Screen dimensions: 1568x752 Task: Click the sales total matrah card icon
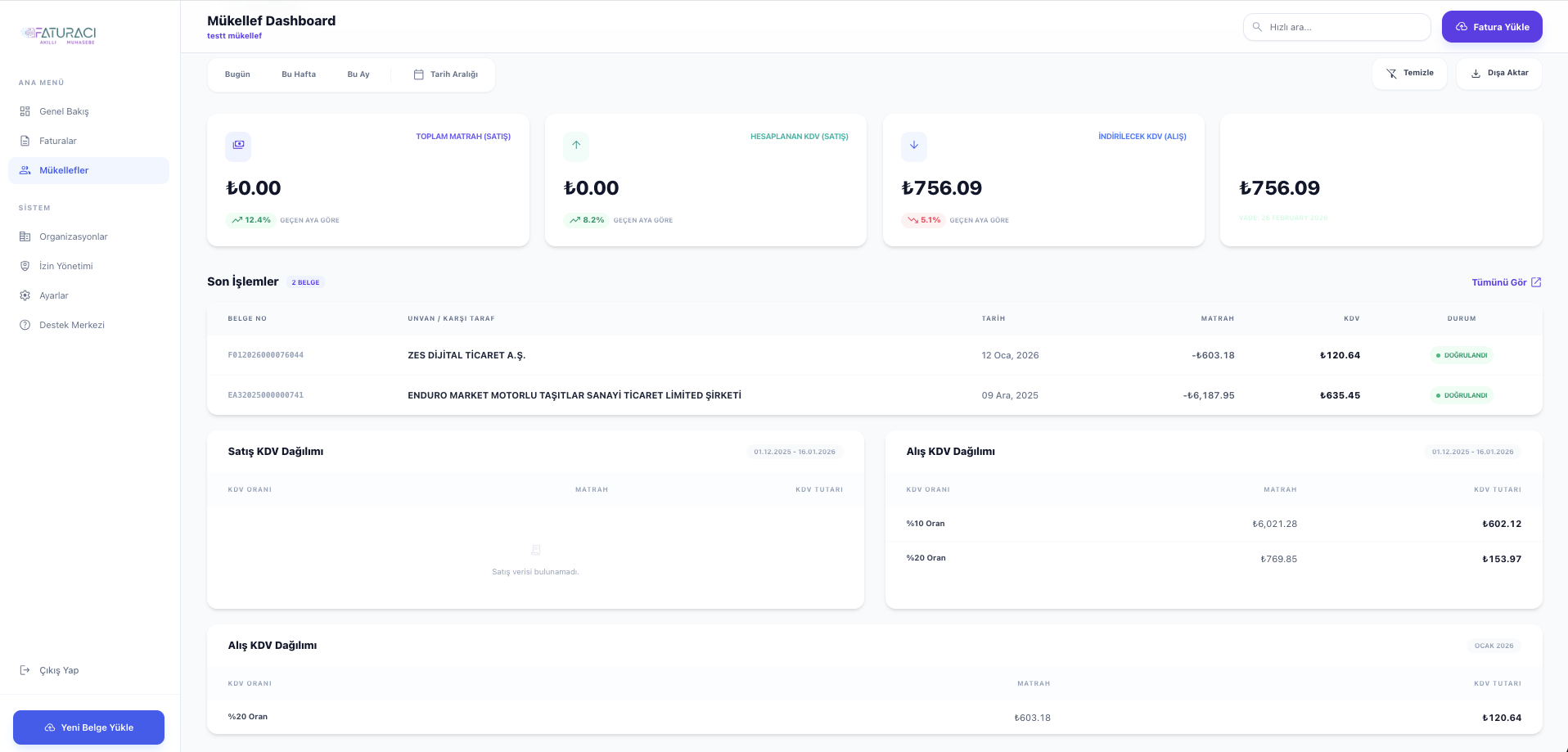(x=238, y=146)
